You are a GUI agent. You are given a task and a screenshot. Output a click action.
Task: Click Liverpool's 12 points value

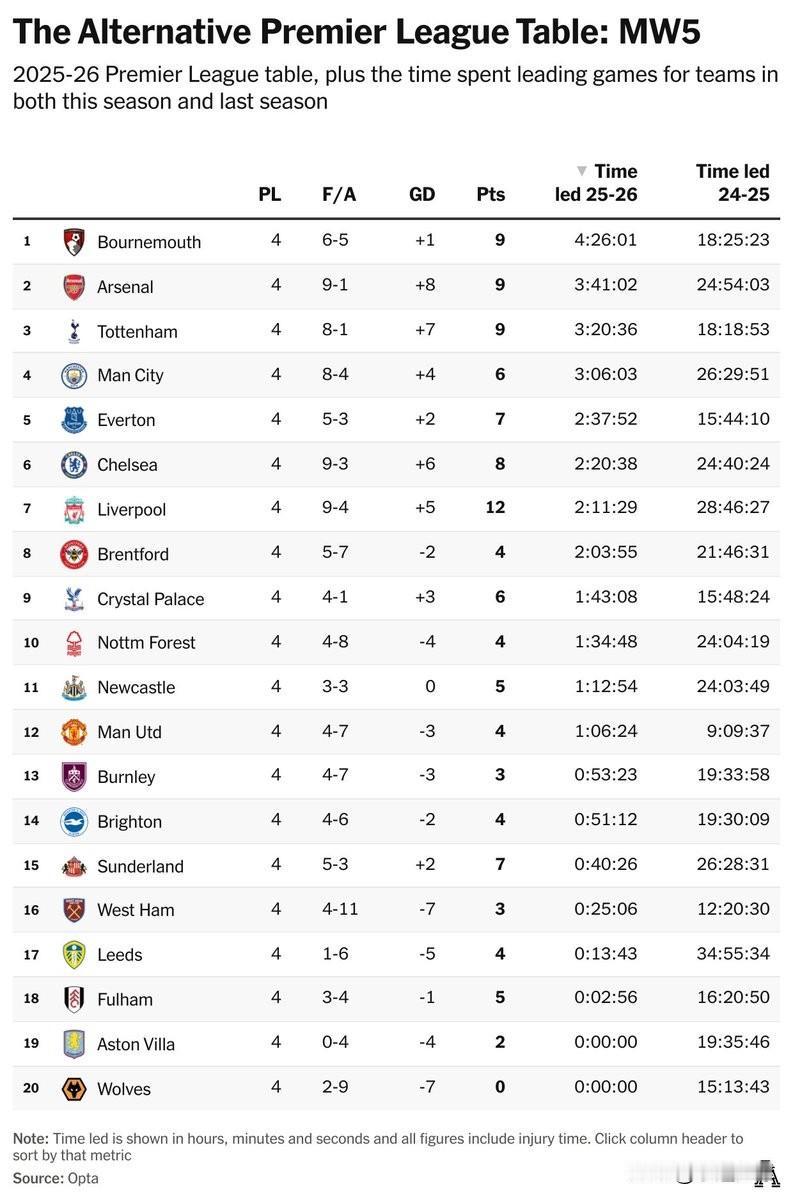click(495, 508)
